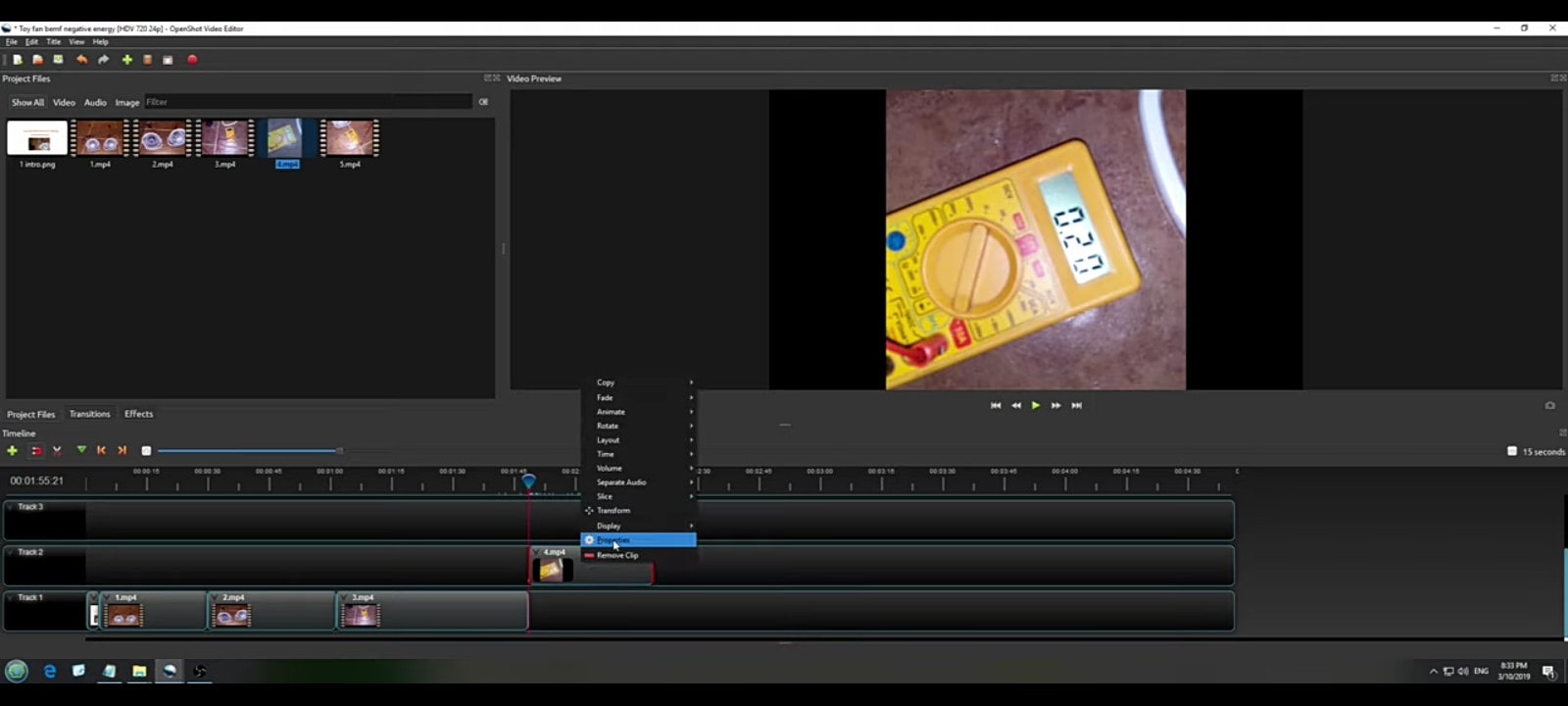
Task: Switch to the Effects tab
Action: 138,414
